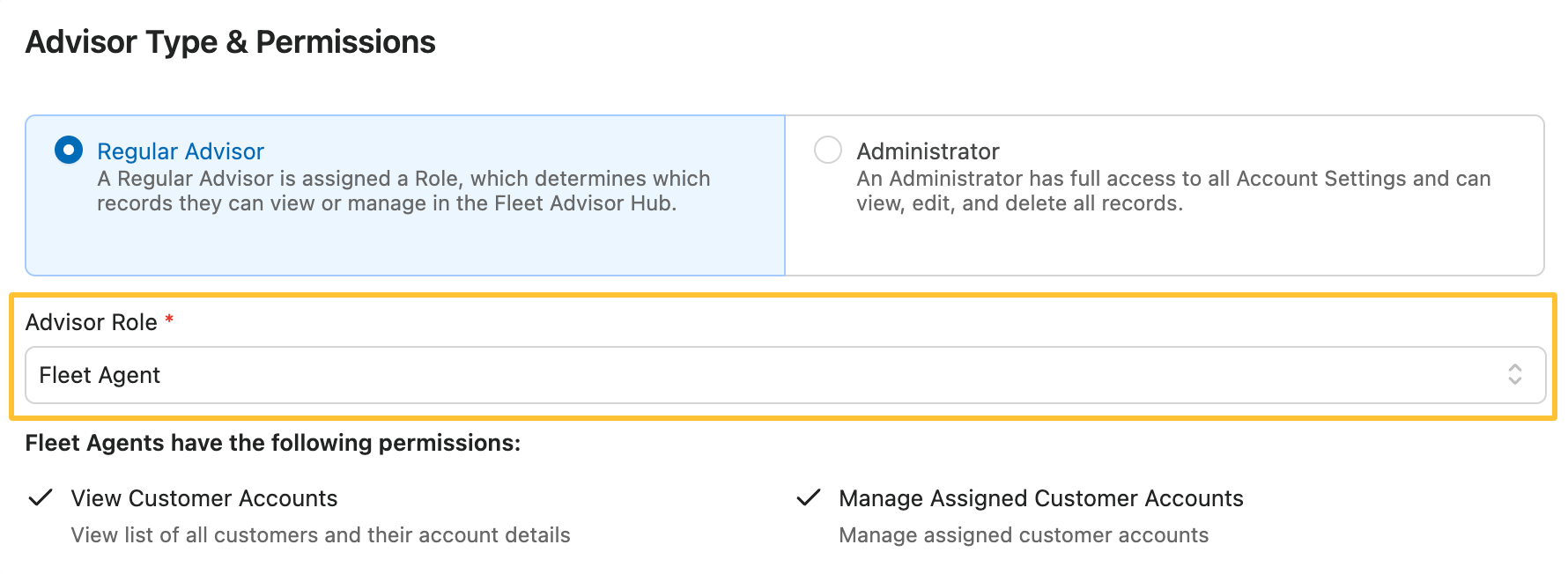Click the red required asterisk next to Advisor Role

pos(169,320)
